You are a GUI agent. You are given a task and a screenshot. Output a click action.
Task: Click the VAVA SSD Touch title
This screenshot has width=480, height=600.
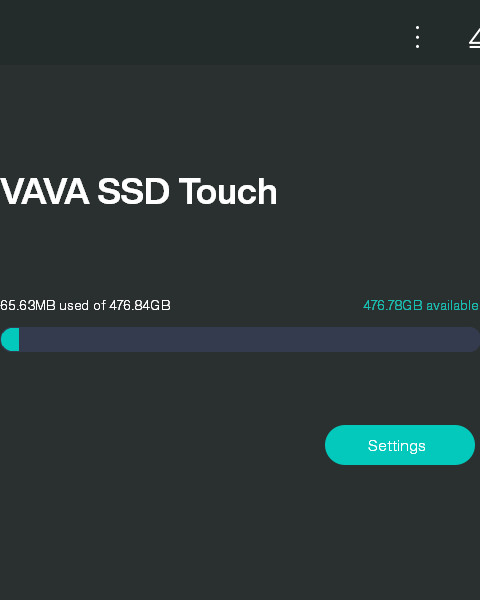pos(138,191)
